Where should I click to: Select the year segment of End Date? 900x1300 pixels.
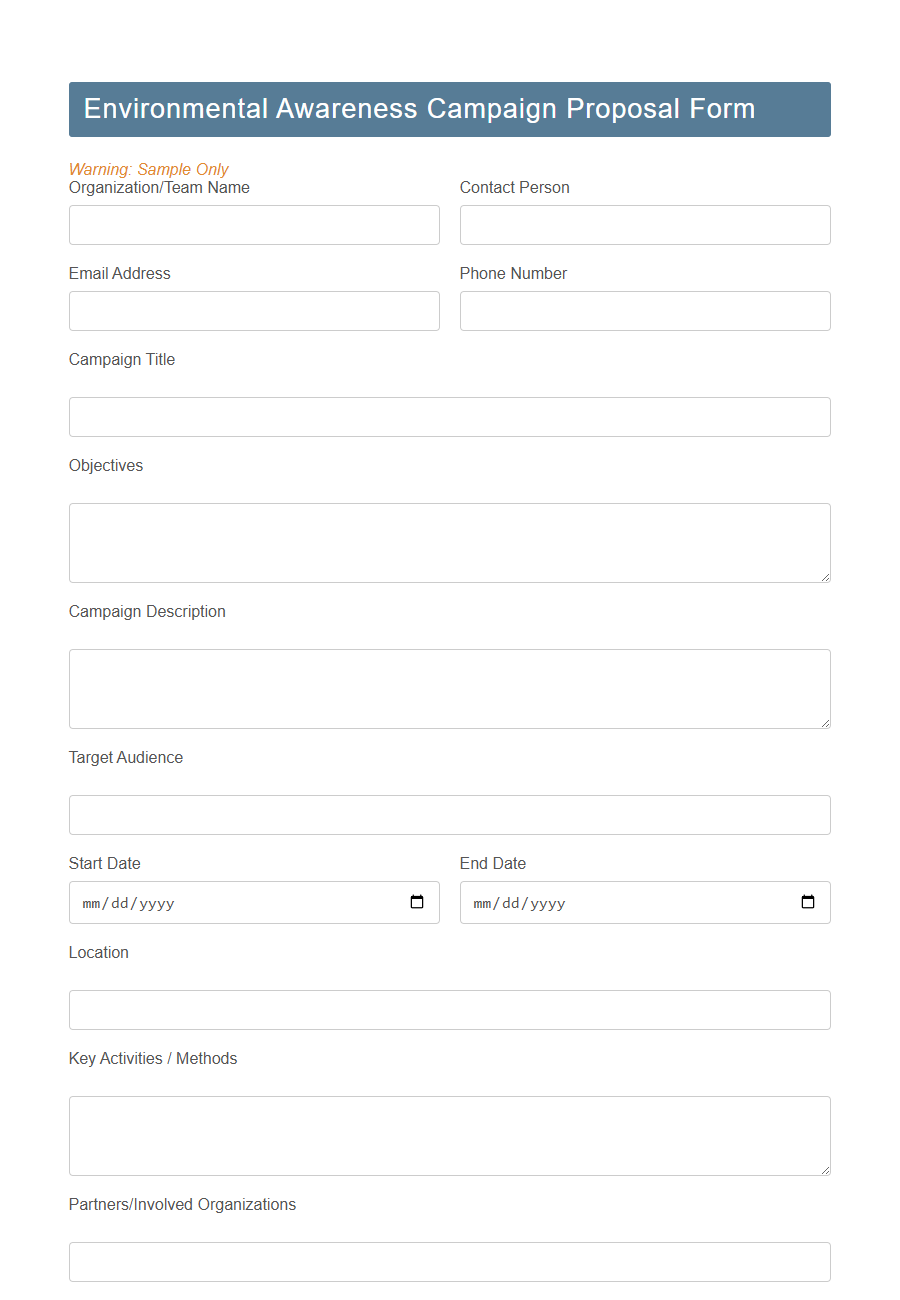[546, 902]
